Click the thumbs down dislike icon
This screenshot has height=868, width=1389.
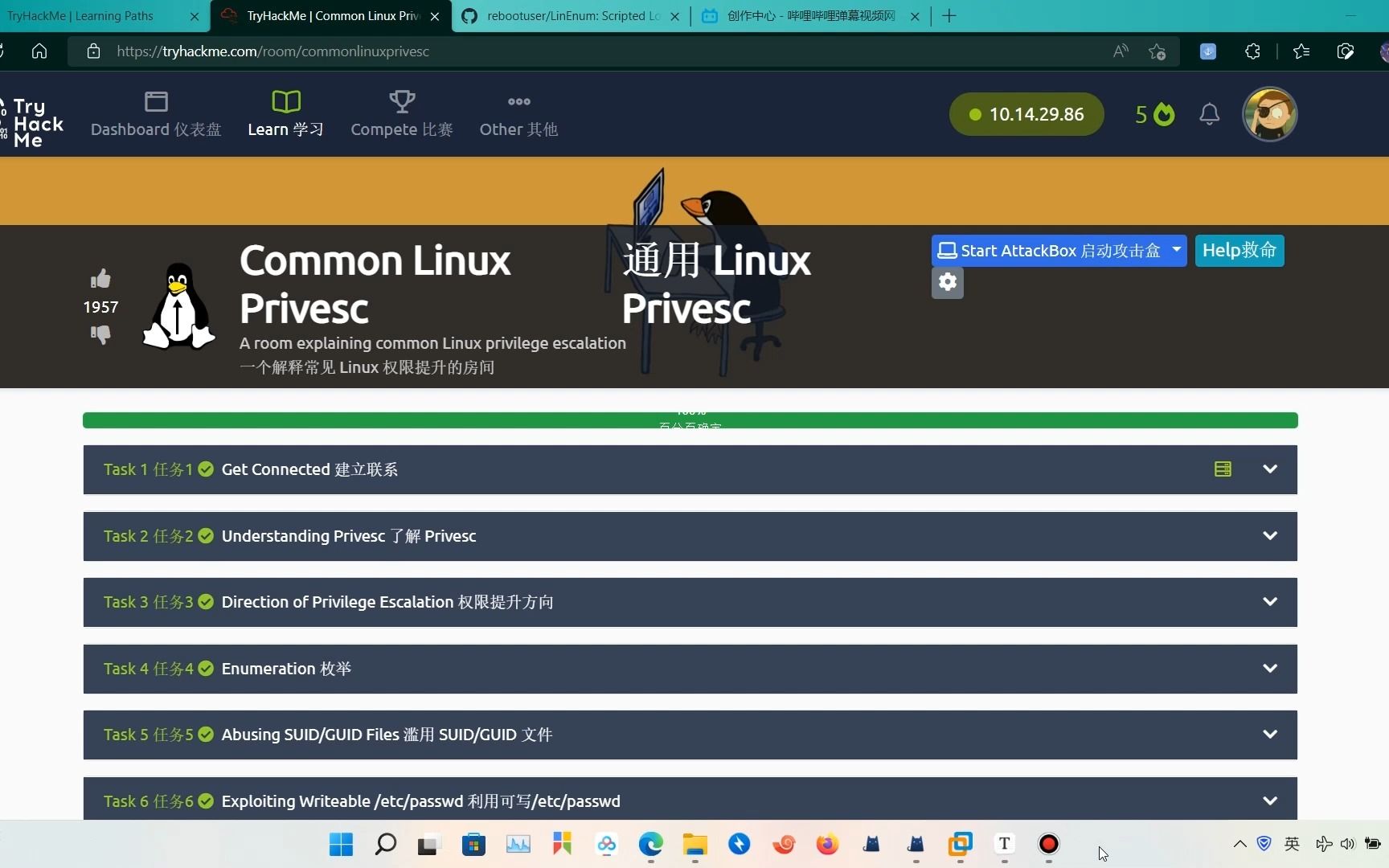point(100,334)
